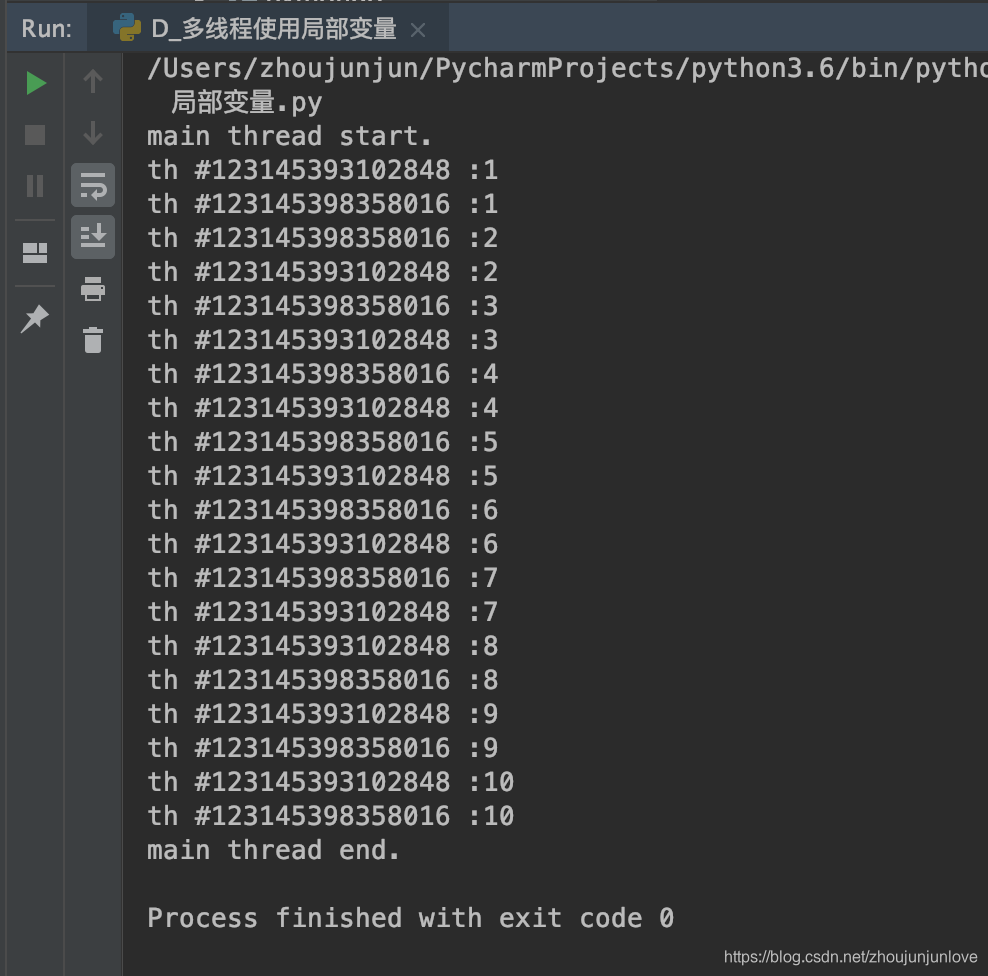Image resolution: width=988 pixels, height=976 pixels.
Task: Click 'th #123145398358016 :9' output line
Action: pyautogui.click(x=323, y=749)
